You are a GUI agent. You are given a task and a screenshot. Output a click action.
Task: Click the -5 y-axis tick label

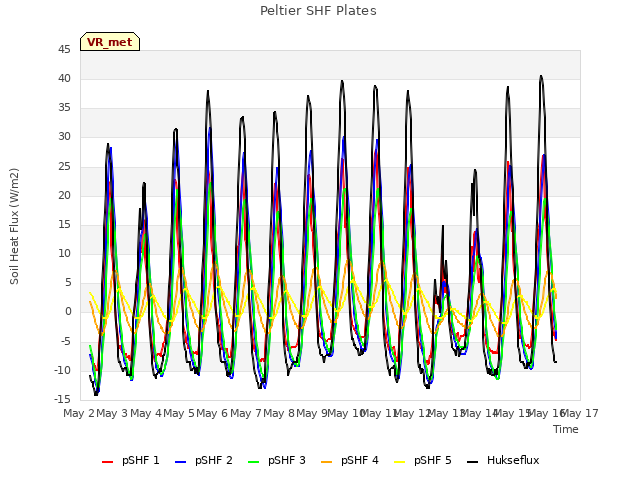[x=66, y=341]
